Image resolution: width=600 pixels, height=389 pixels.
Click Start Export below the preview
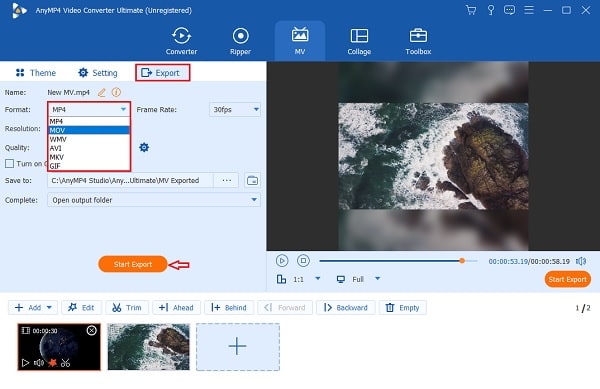[x=567, y=280]
